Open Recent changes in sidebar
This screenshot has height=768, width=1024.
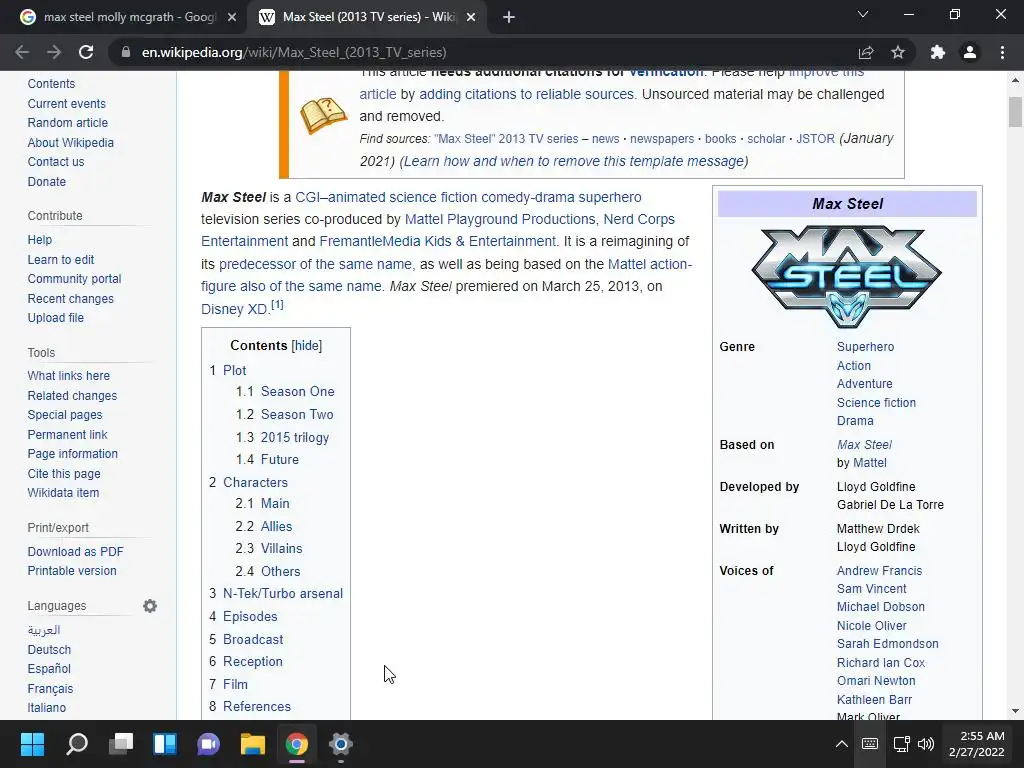71,299
